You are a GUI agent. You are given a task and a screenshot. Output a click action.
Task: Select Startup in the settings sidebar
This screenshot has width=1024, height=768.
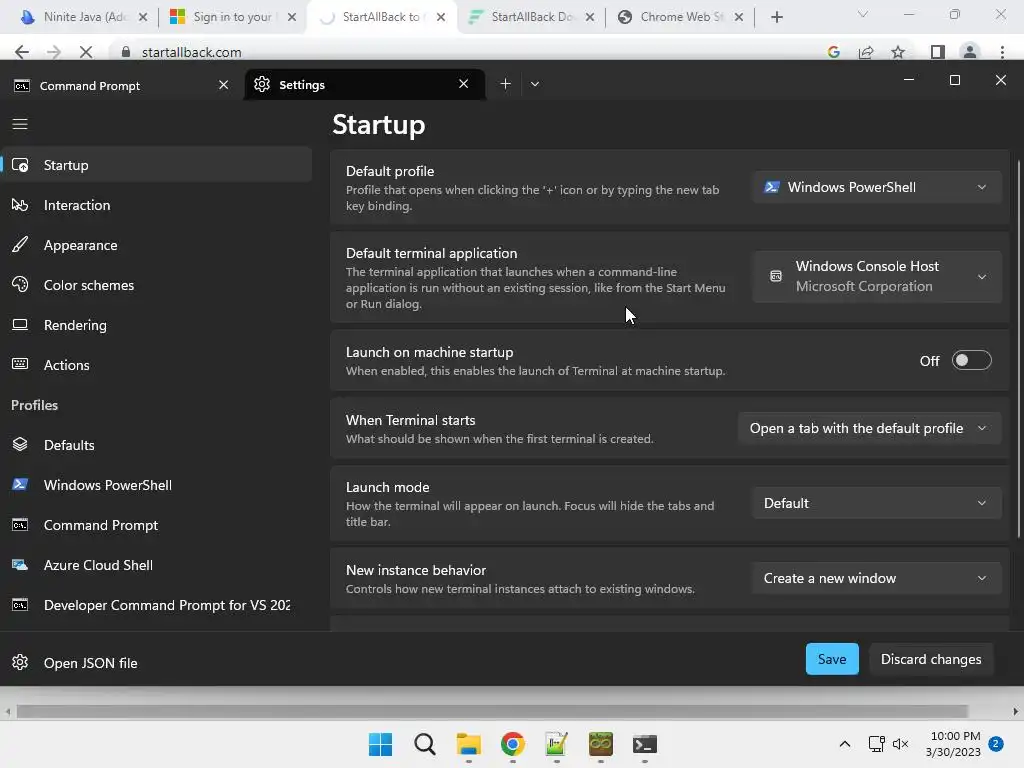[x=157, y=165]
